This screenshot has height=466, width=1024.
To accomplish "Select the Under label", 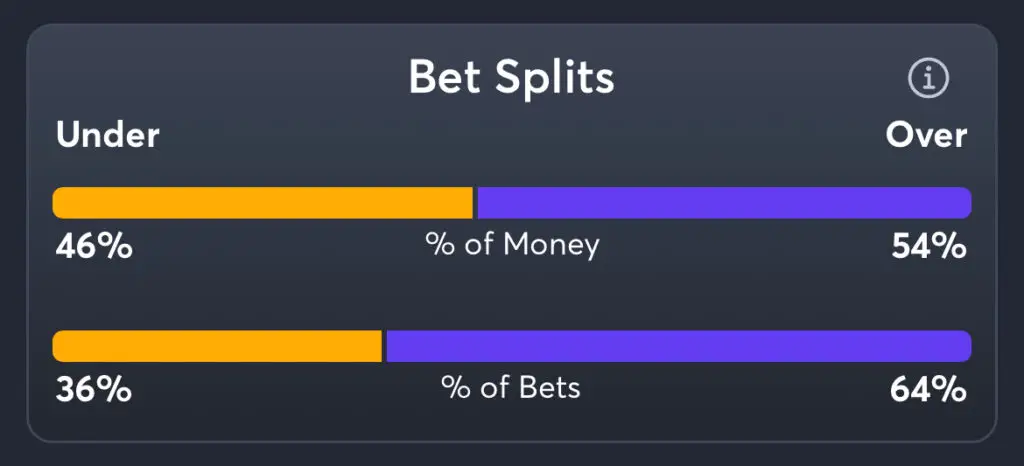I will pos(108,135).
